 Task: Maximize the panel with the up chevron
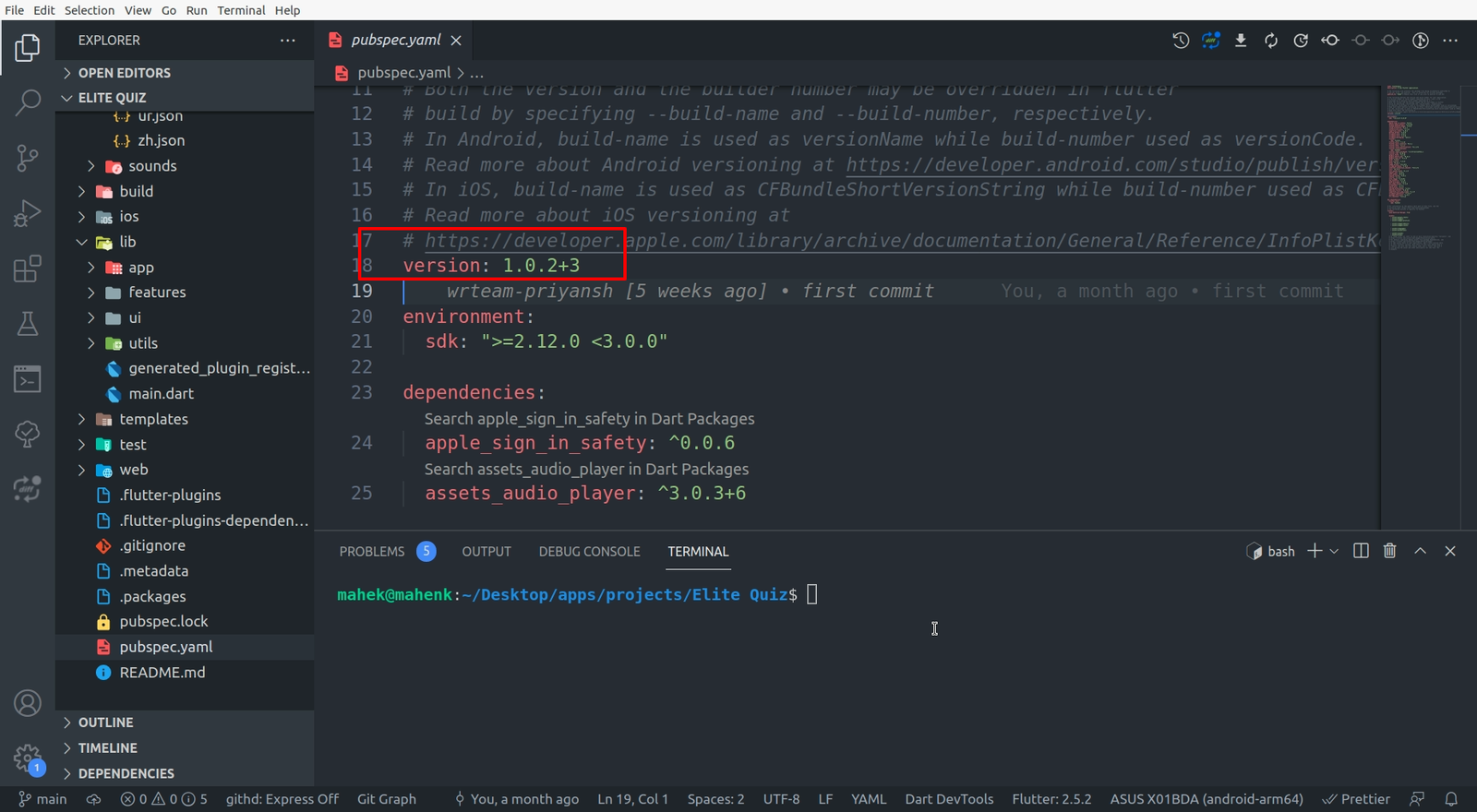[x=1421, y=551]
